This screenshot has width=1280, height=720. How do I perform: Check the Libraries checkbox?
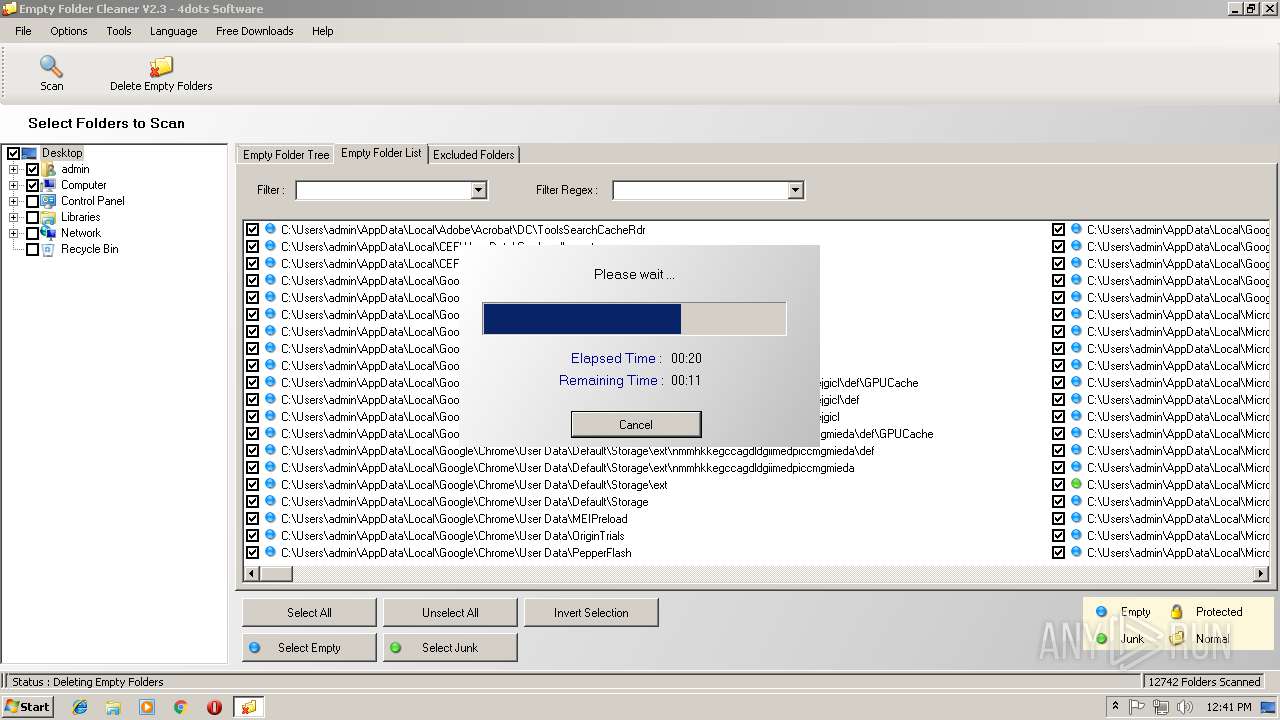(x=32, y=217)
